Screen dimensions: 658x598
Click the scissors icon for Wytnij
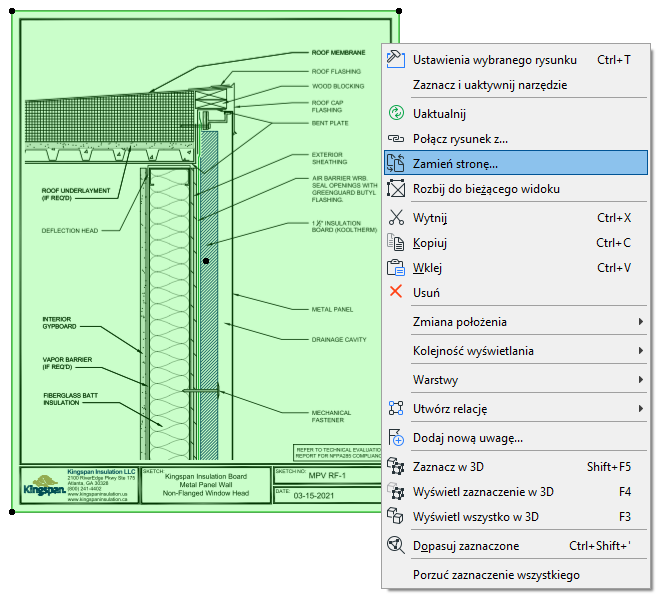coord(395,217)
